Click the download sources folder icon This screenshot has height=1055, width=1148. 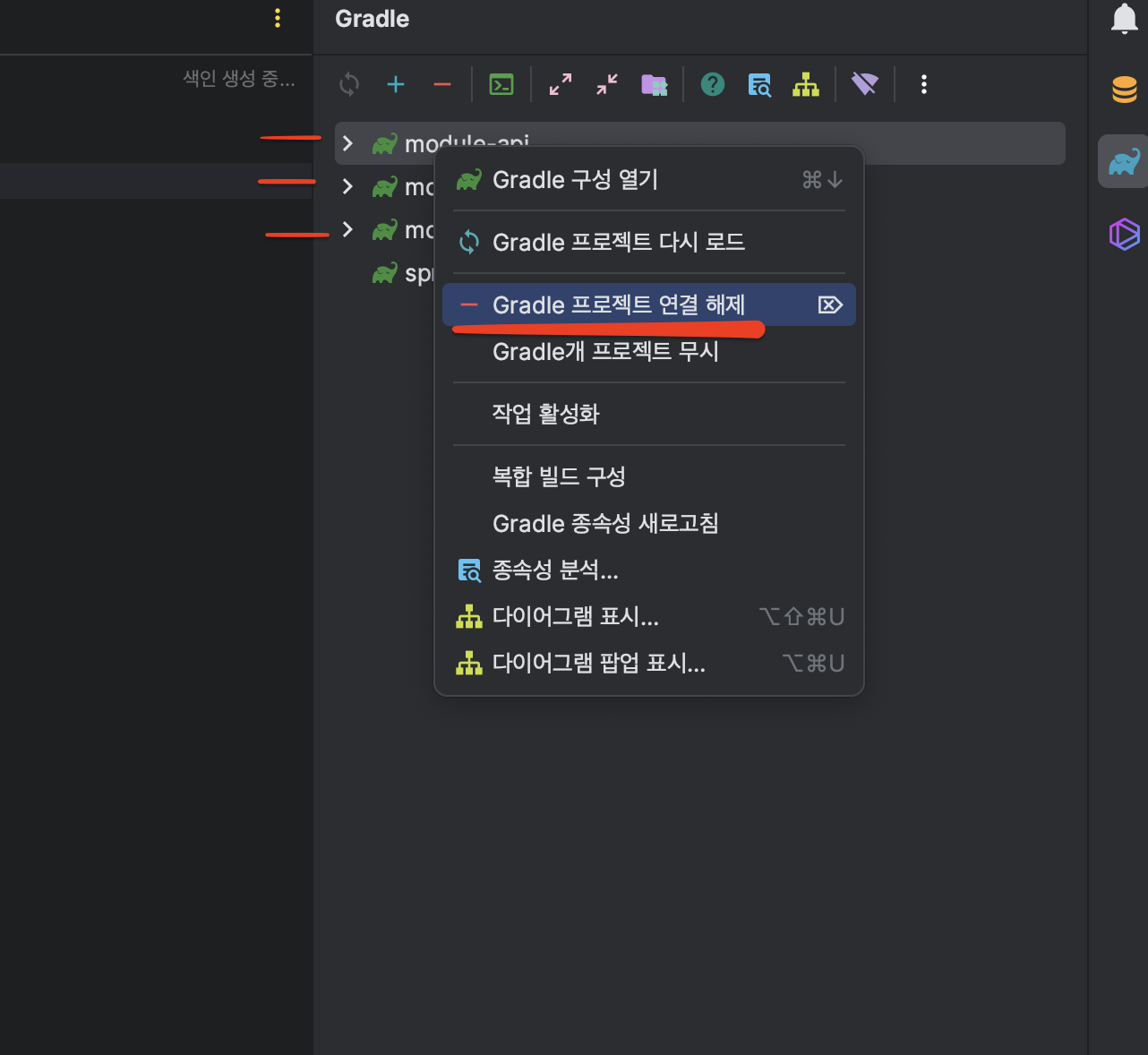click(x=655, y=85)
